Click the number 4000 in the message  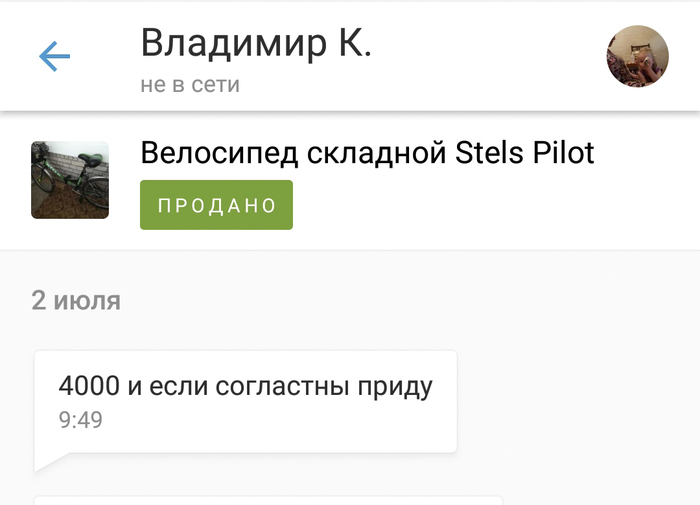(89, 386)
